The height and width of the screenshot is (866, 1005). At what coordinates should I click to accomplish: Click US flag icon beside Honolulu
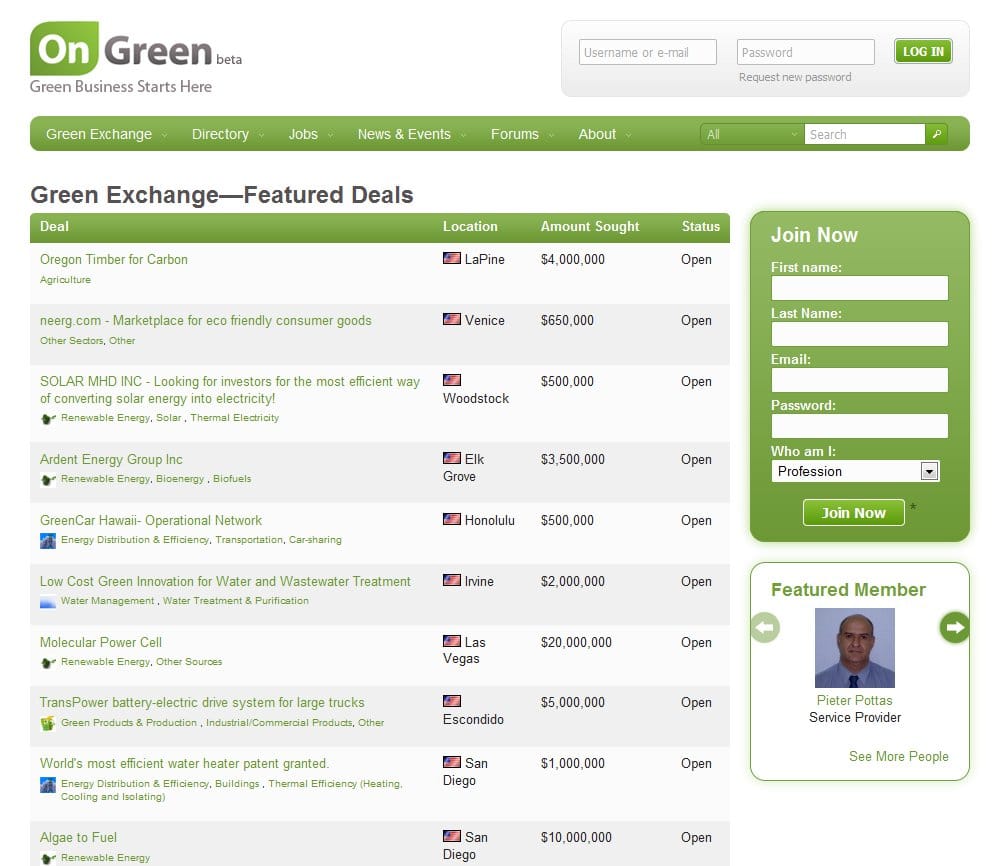point(452,519)
